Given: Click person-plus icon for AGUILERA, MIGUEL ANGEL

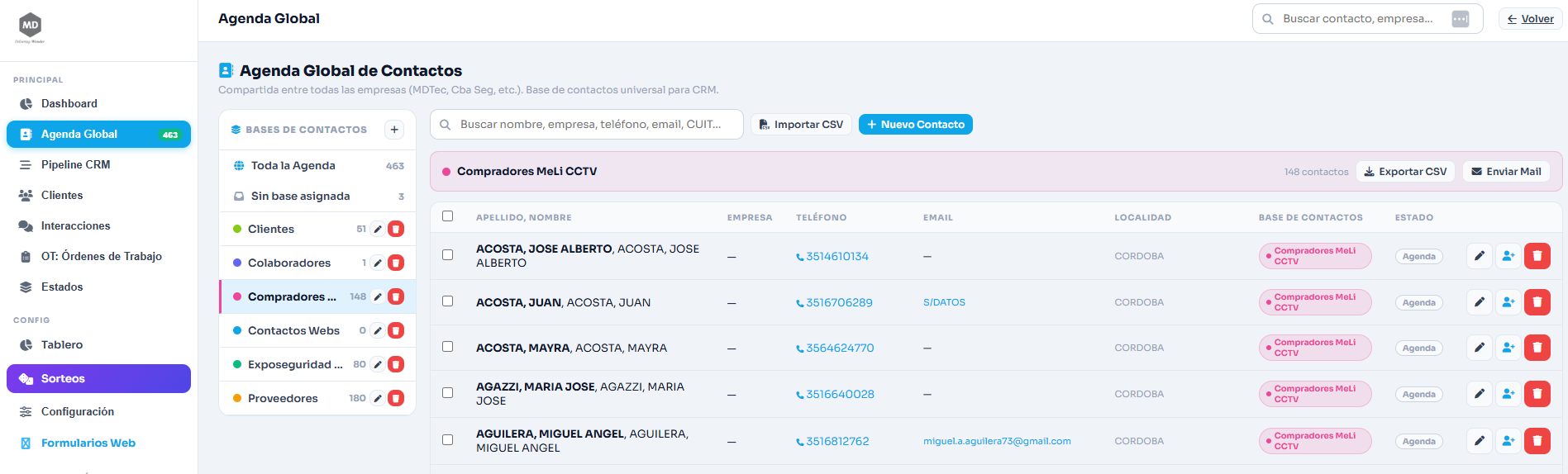Looking at the screenshot, I should (x=1508, y=441).
